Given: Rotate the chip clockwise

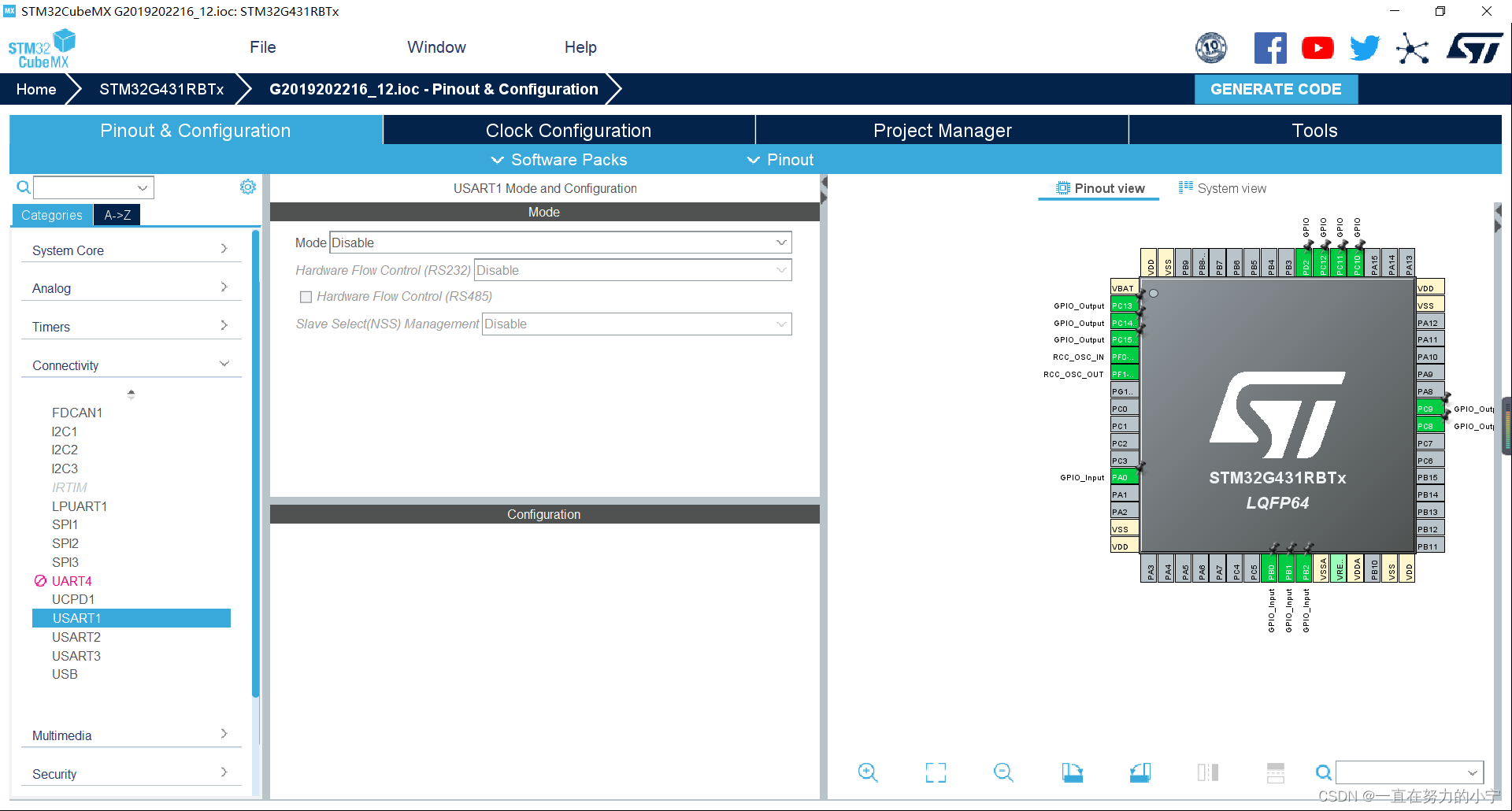Looking at the screenshot, I should (1072, 772).
